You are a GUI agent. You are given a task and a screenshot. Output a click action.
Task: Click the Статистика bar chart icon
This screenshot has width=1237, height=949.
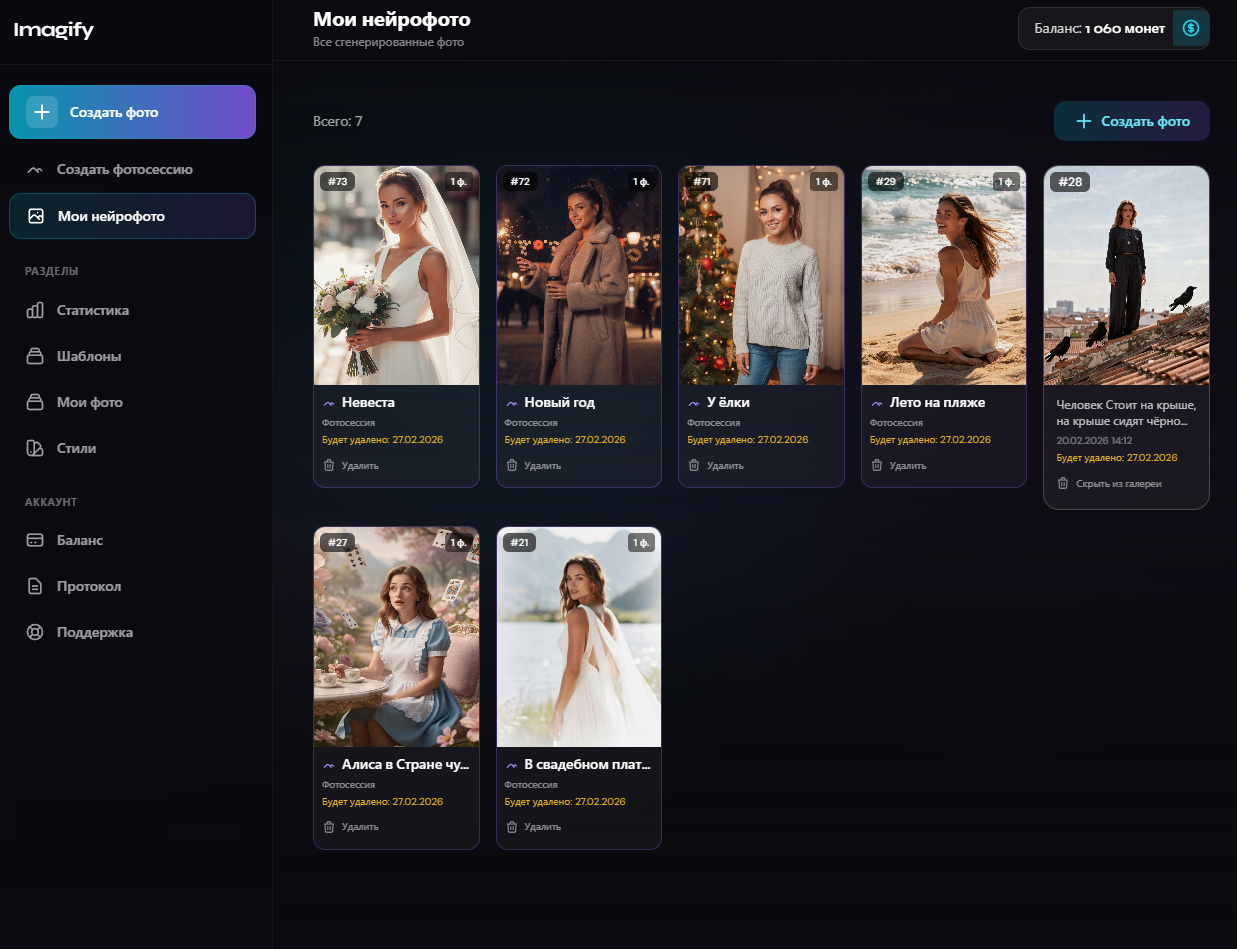35,310
